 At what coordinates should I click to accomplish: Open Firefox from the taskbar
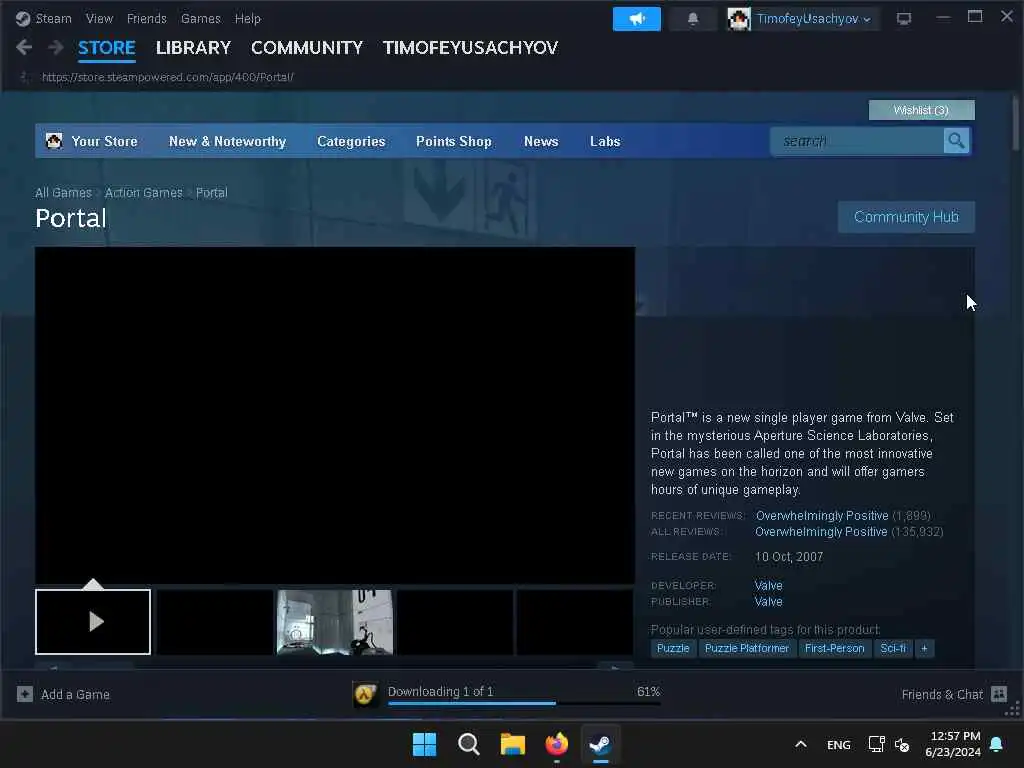point(557,744)
